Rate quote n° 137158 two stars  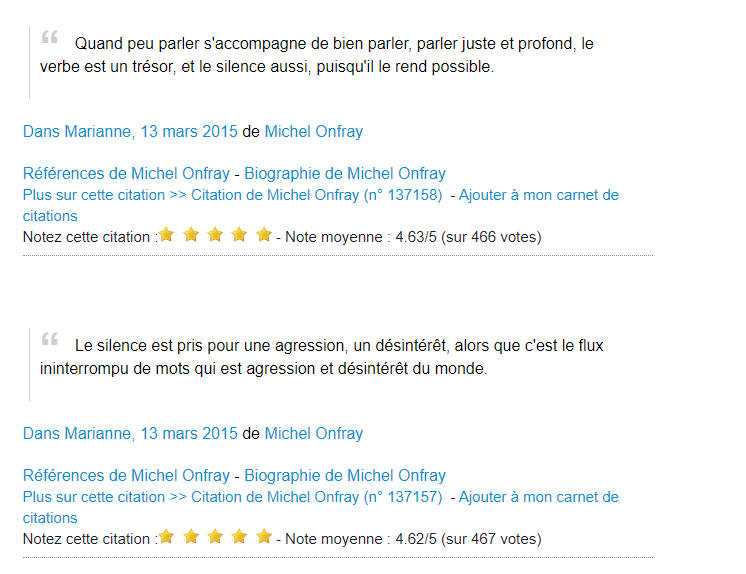[x=191, y=235]
